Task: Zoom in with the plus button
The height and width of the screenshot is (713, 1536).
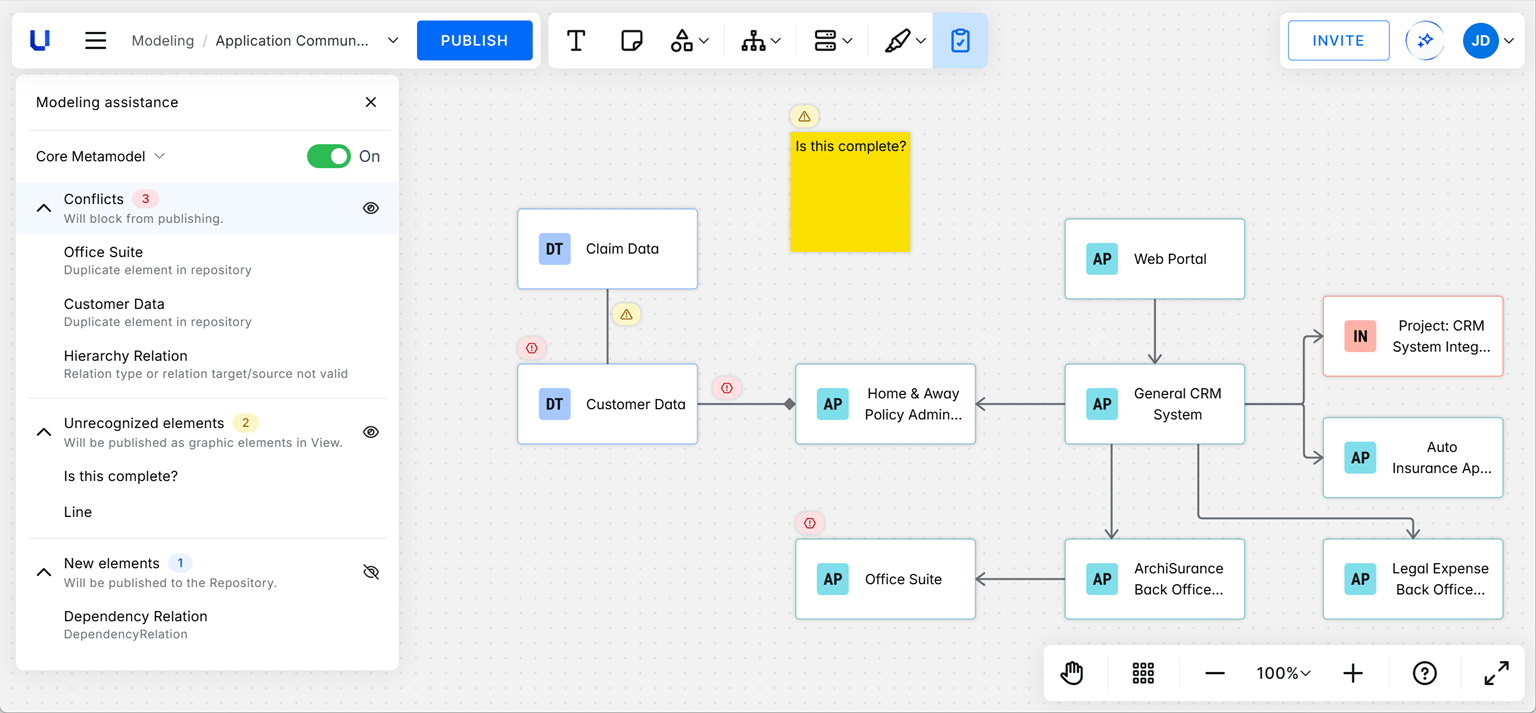Action: pyautogui.click(x=1353, y=673)
